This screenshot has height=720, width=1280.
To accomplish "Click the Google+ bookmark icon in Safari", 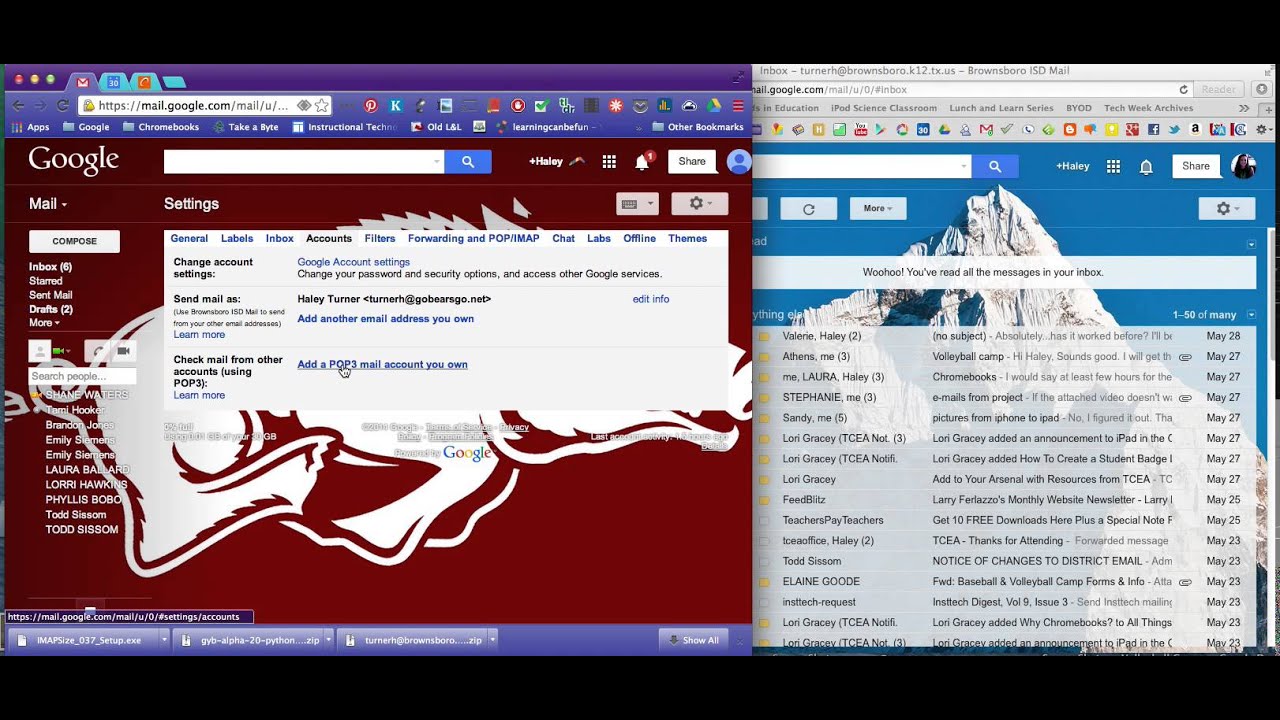I will click(x=1132, y=129).
